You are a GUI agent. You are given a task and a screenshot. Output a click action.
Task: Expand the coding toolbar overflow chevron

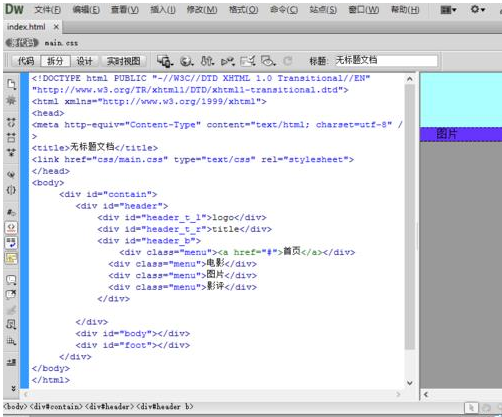(x=13, y=388)
